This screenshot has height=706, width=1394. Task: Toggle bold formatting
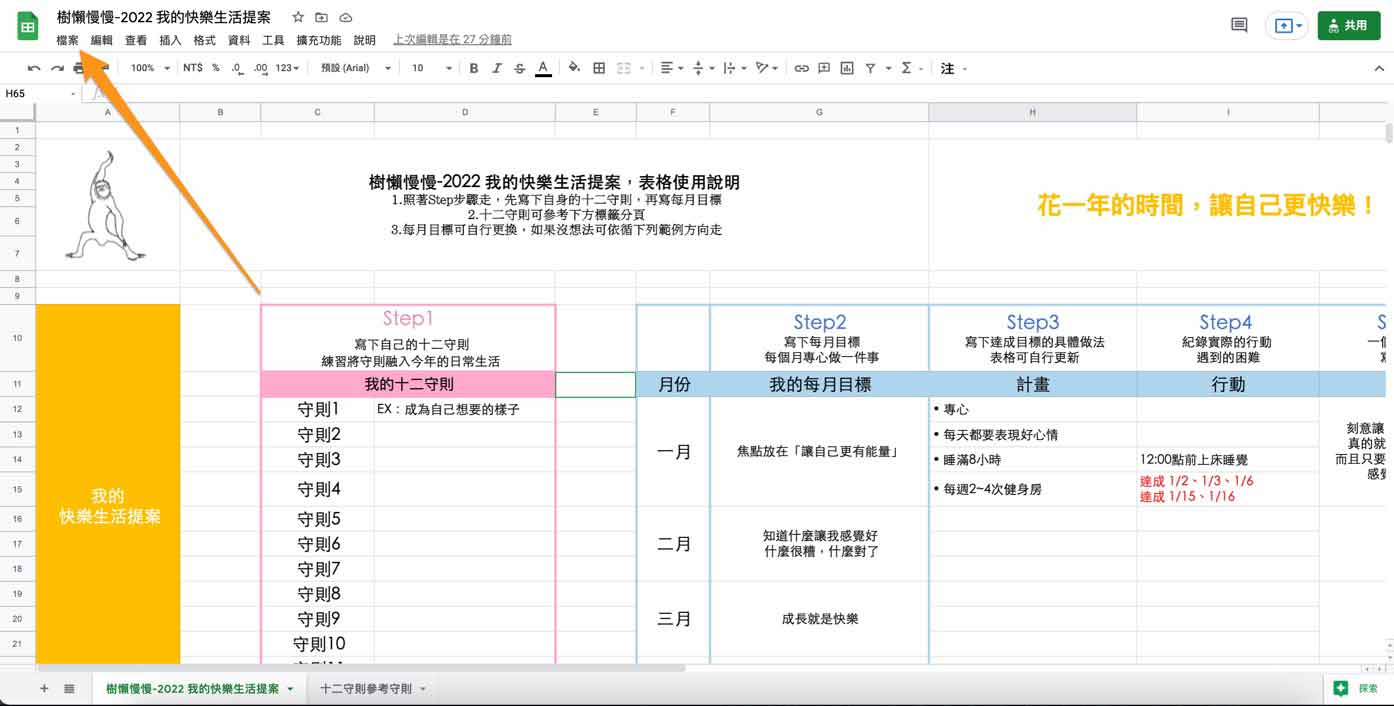(474, 68)
